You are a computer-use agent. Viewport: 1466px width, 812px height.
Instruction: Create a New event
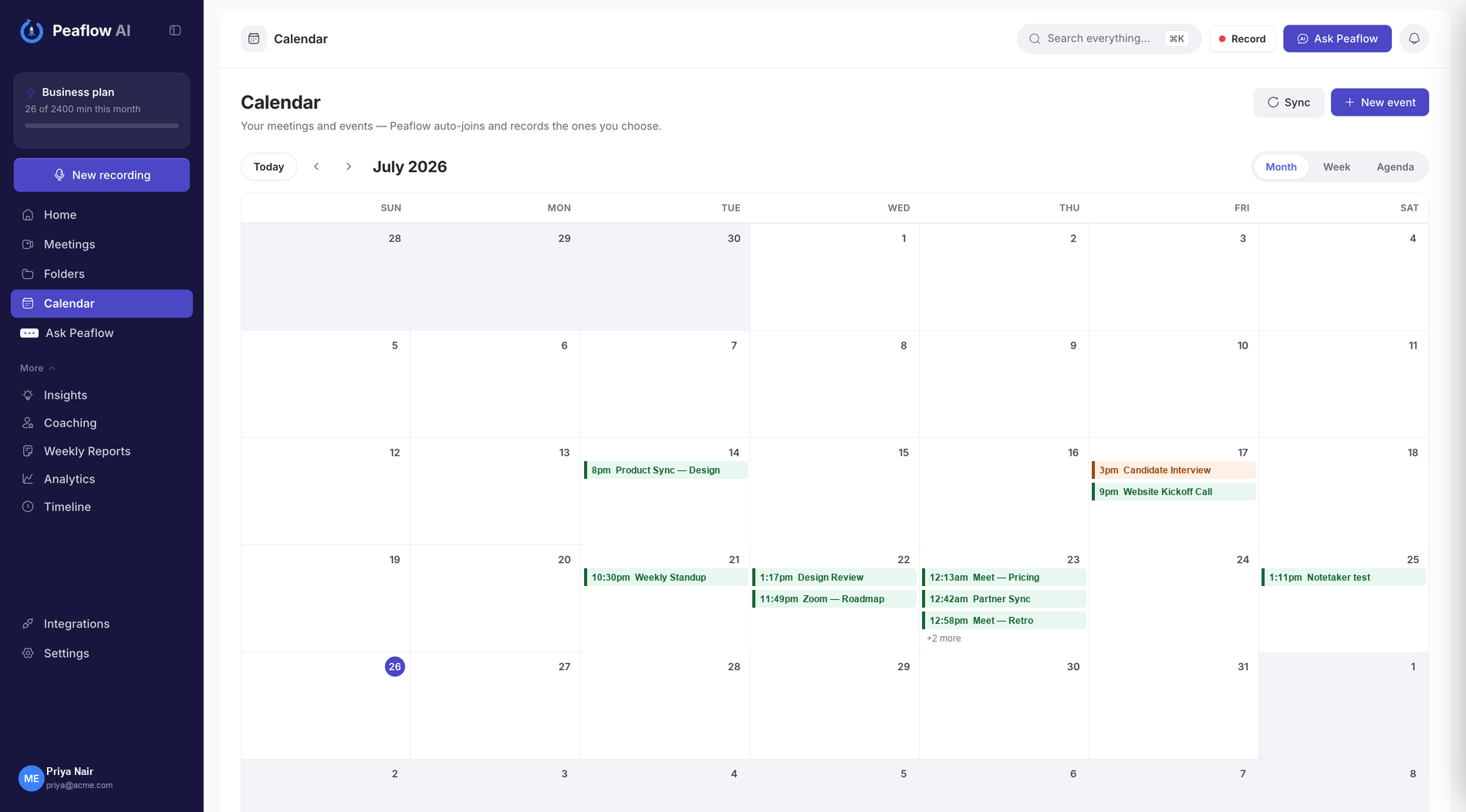[x=1380, y=103]
